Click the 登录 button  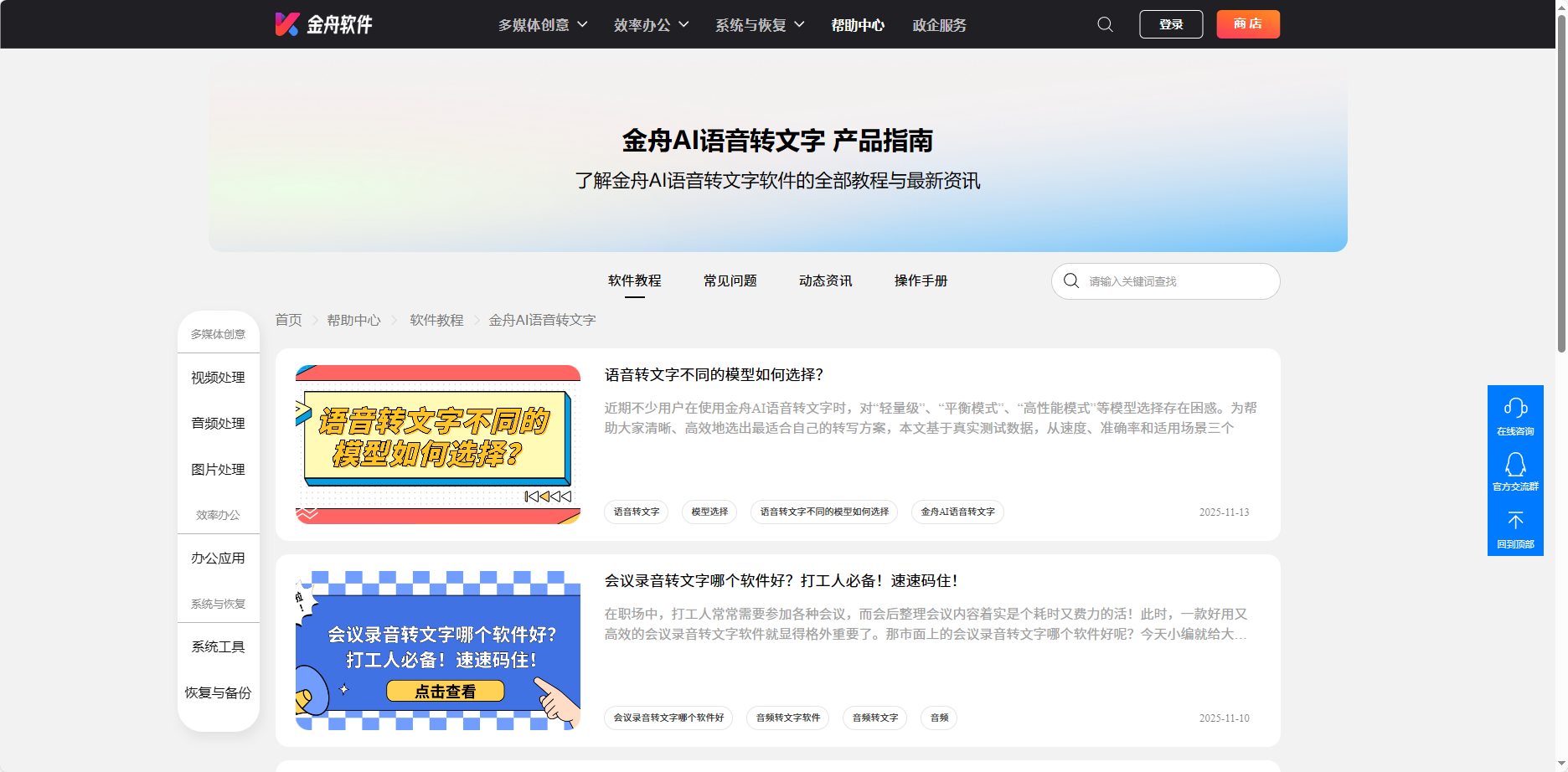click(x=1170, y=24)
